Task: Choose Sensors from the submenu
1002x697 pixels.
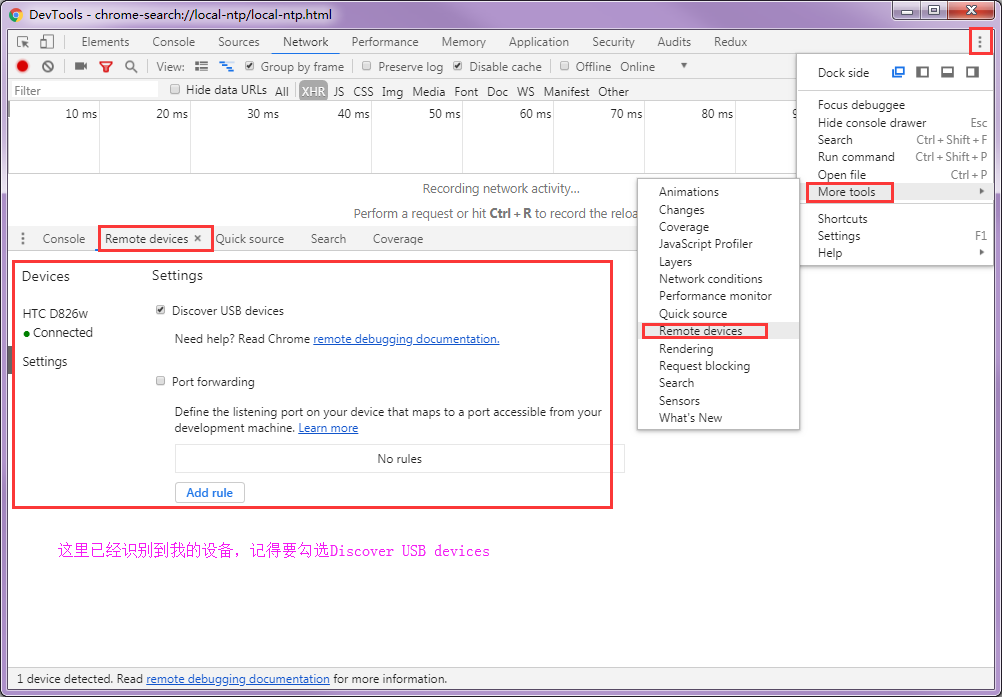Action: [718, 401]
